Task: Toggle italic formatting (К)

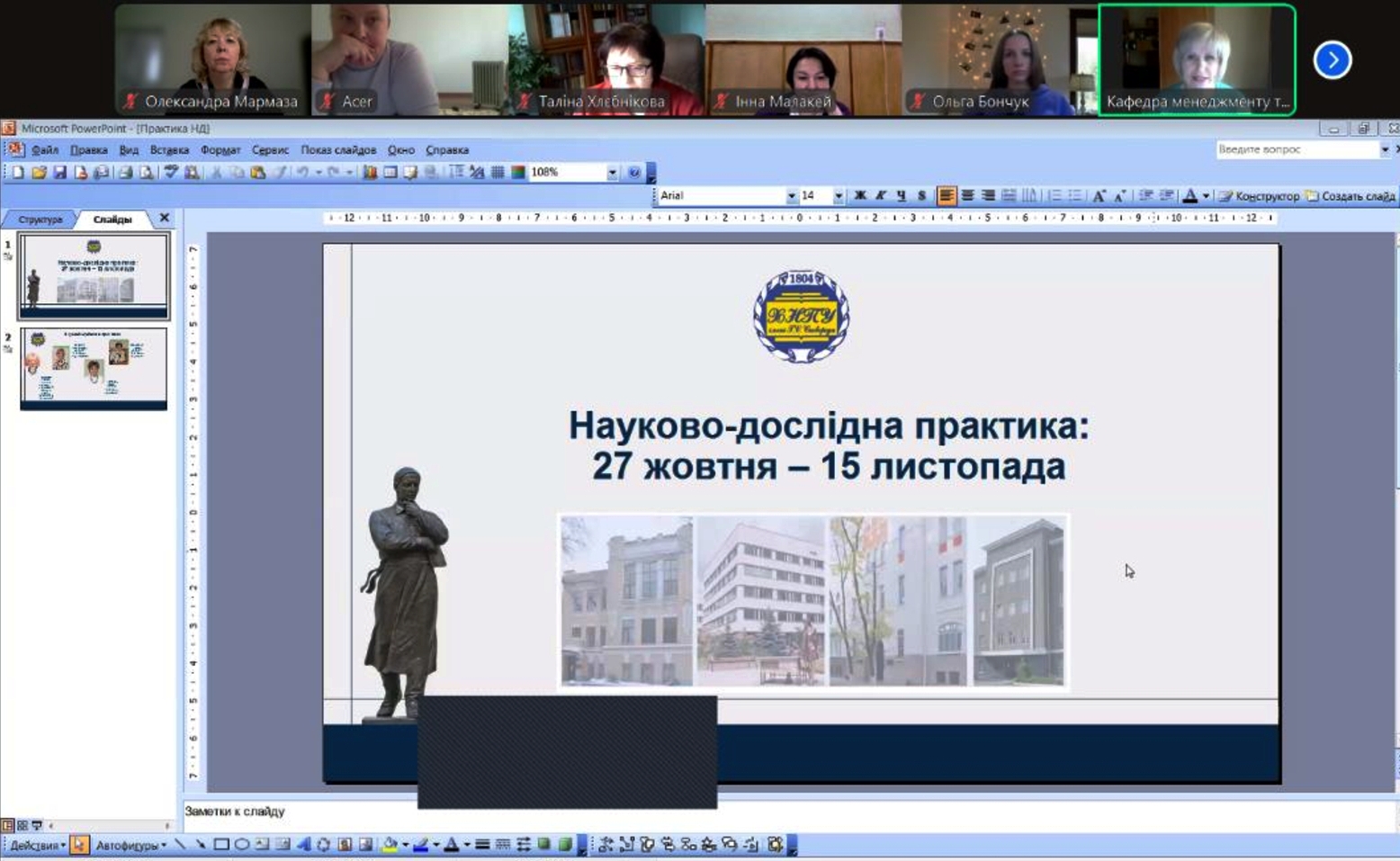Action: pyautogui.click(x=881, y=196)
